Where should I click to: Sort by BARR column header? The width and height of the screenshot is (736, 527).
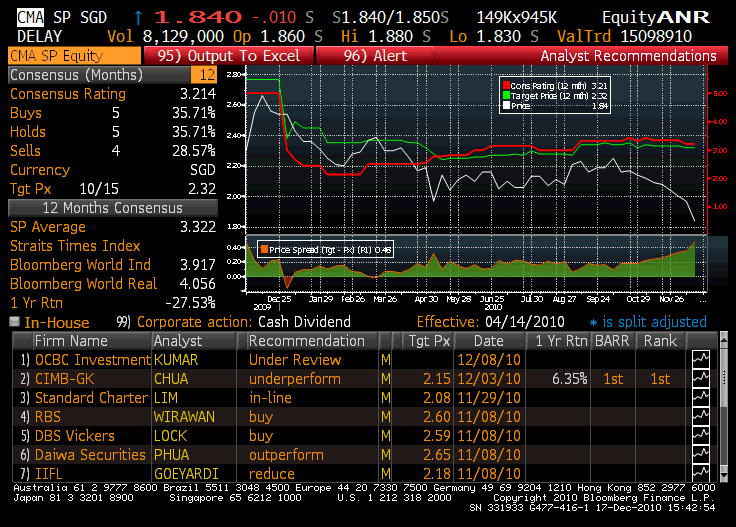pyautogui.click(x=612, y=341)
